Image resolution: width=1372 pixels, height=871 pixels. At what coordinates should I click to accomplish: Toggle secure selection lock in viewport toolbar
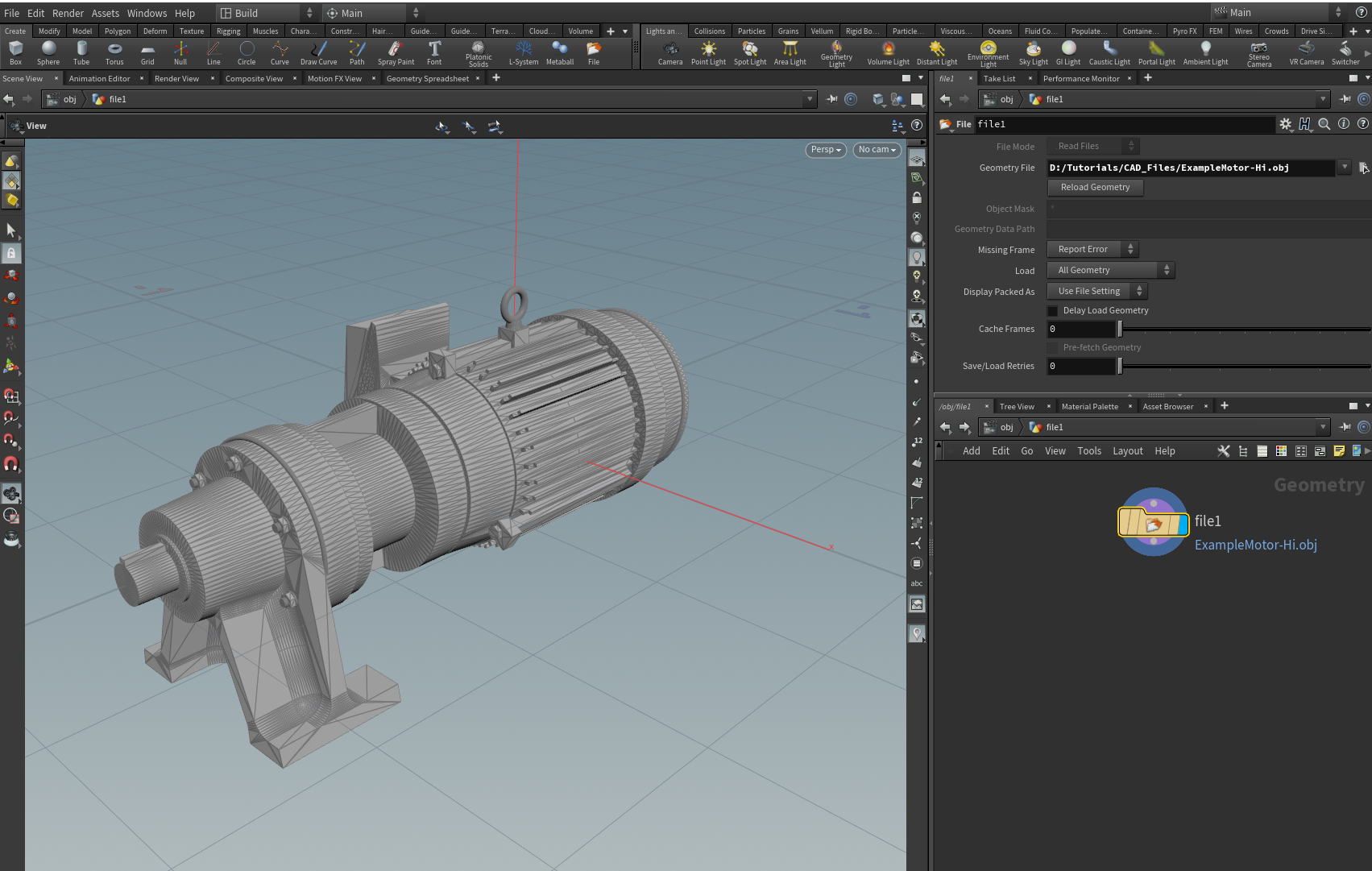click(x=917, y=197)
